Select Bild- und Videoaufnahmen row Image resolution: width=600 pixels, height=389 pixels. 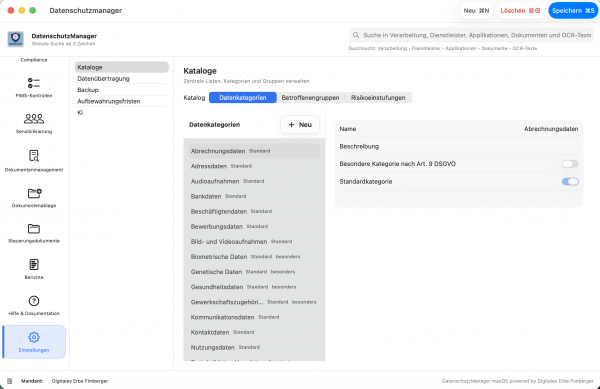coord(254,242)
